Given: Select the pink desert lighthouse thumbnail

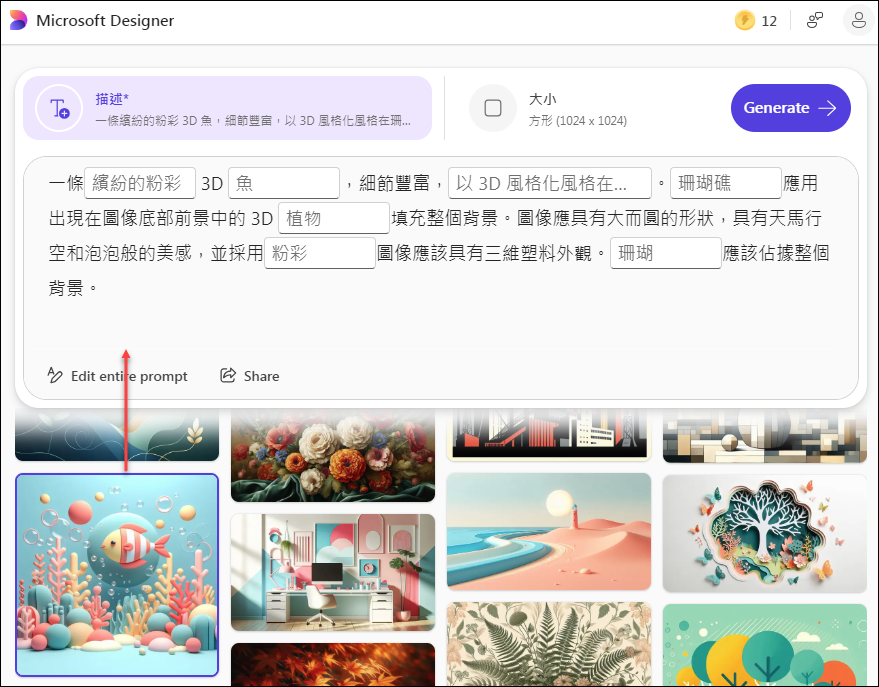Looking at the screenshot, I should 549,532.
